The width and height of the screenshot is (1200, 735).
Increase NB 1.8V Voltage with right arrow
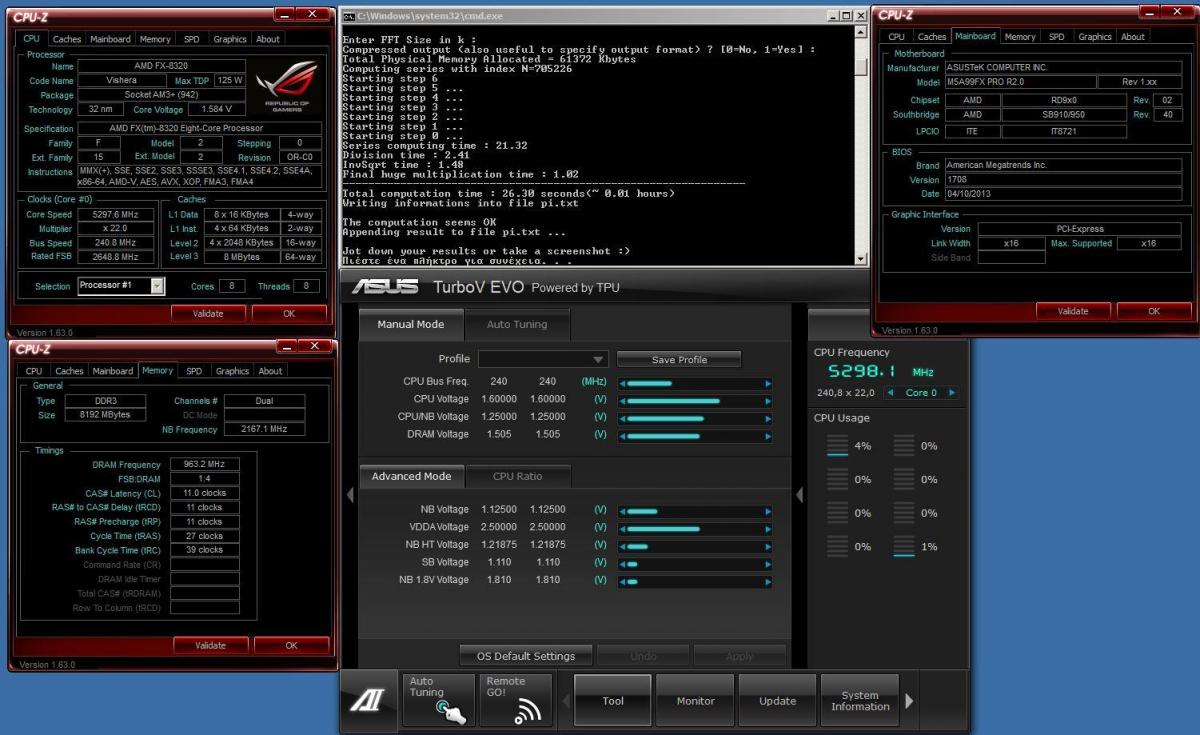click(x=768, y=581)
